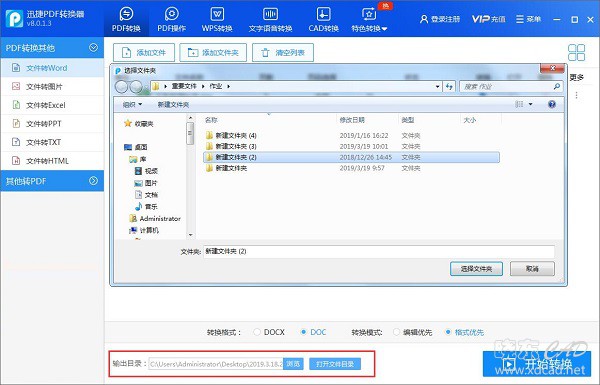Select 文件转Word in sidebar
Image resolution: width=600 pixels, height=385 pixels.
(52, 68)
